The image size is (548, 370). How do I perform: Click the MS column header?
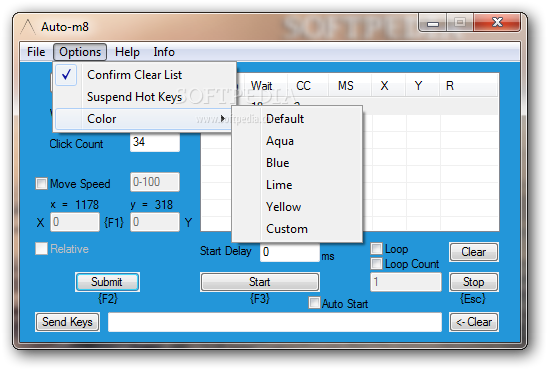point(349,86)
